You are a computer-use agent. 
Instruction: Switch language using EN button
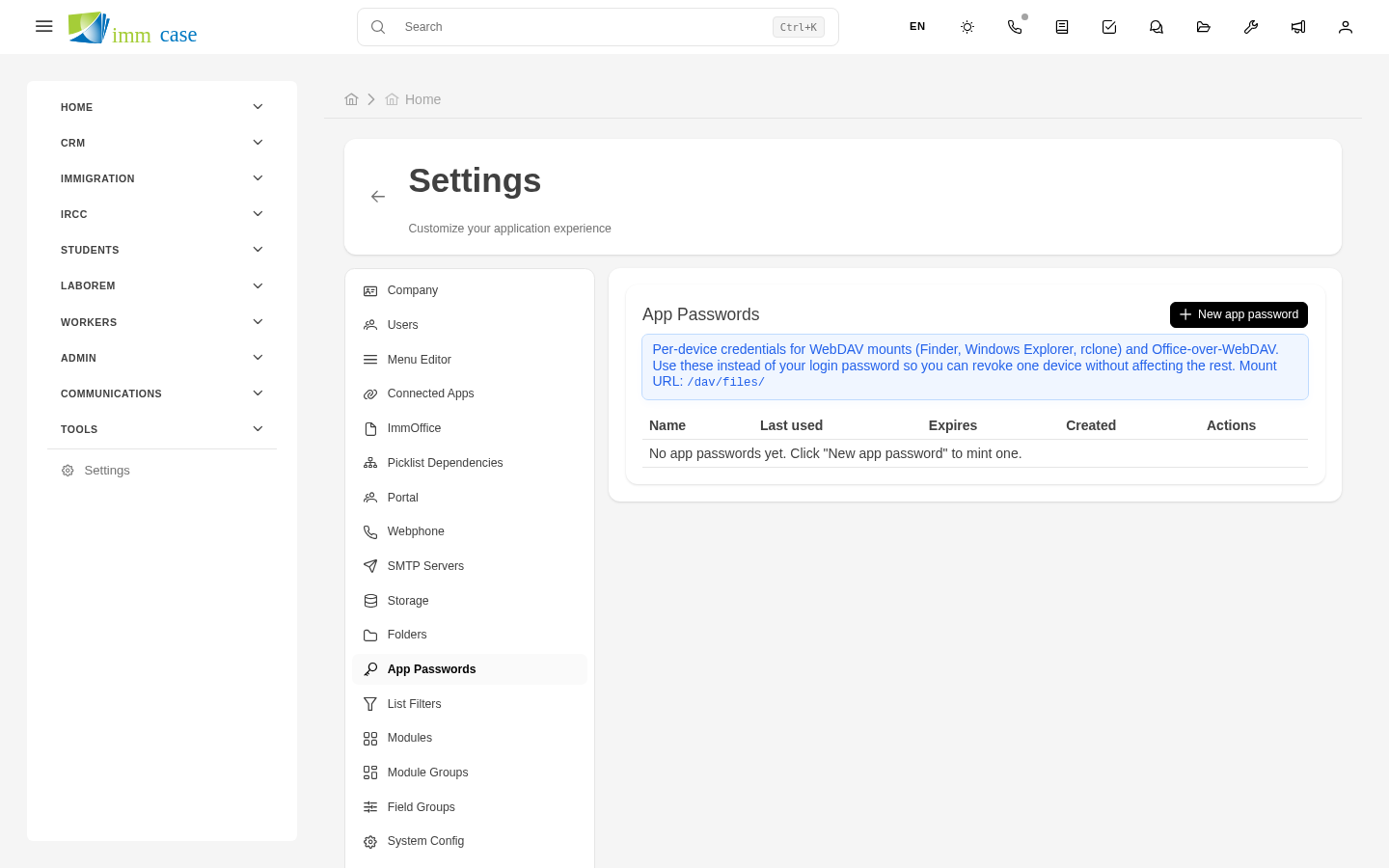point(917,27)
